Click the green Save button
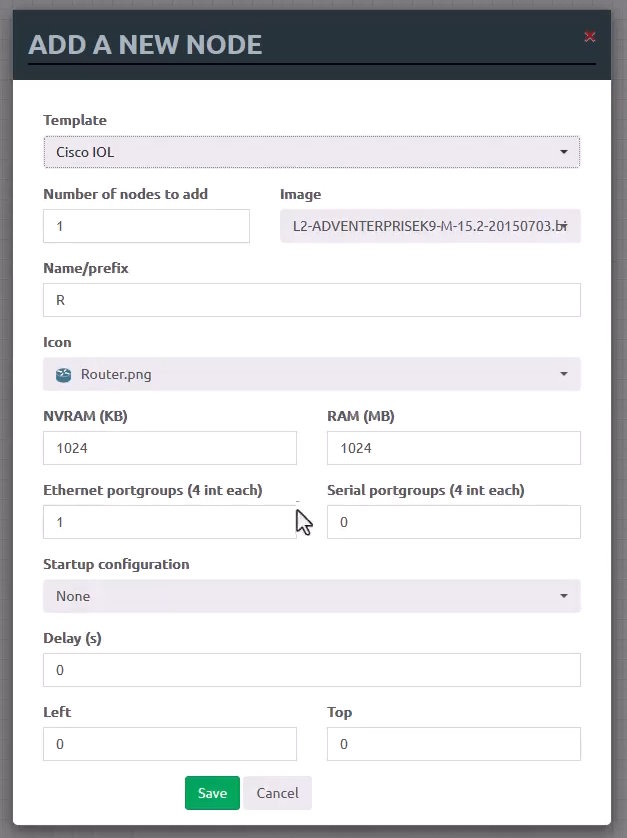This screenshot has width=627, height=838. [212, 793]
